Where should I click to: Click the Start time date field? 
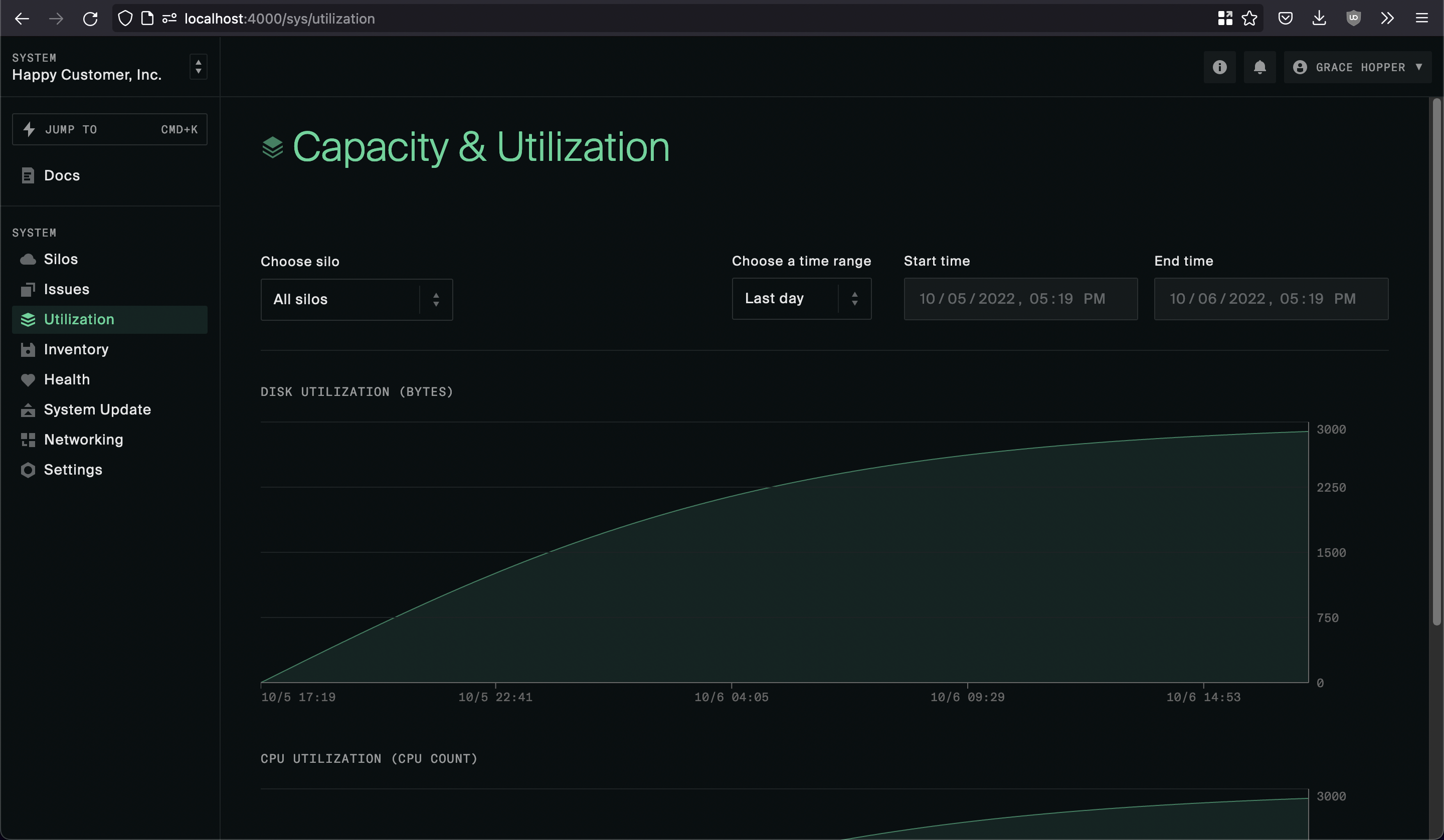tap(1020, 299)
